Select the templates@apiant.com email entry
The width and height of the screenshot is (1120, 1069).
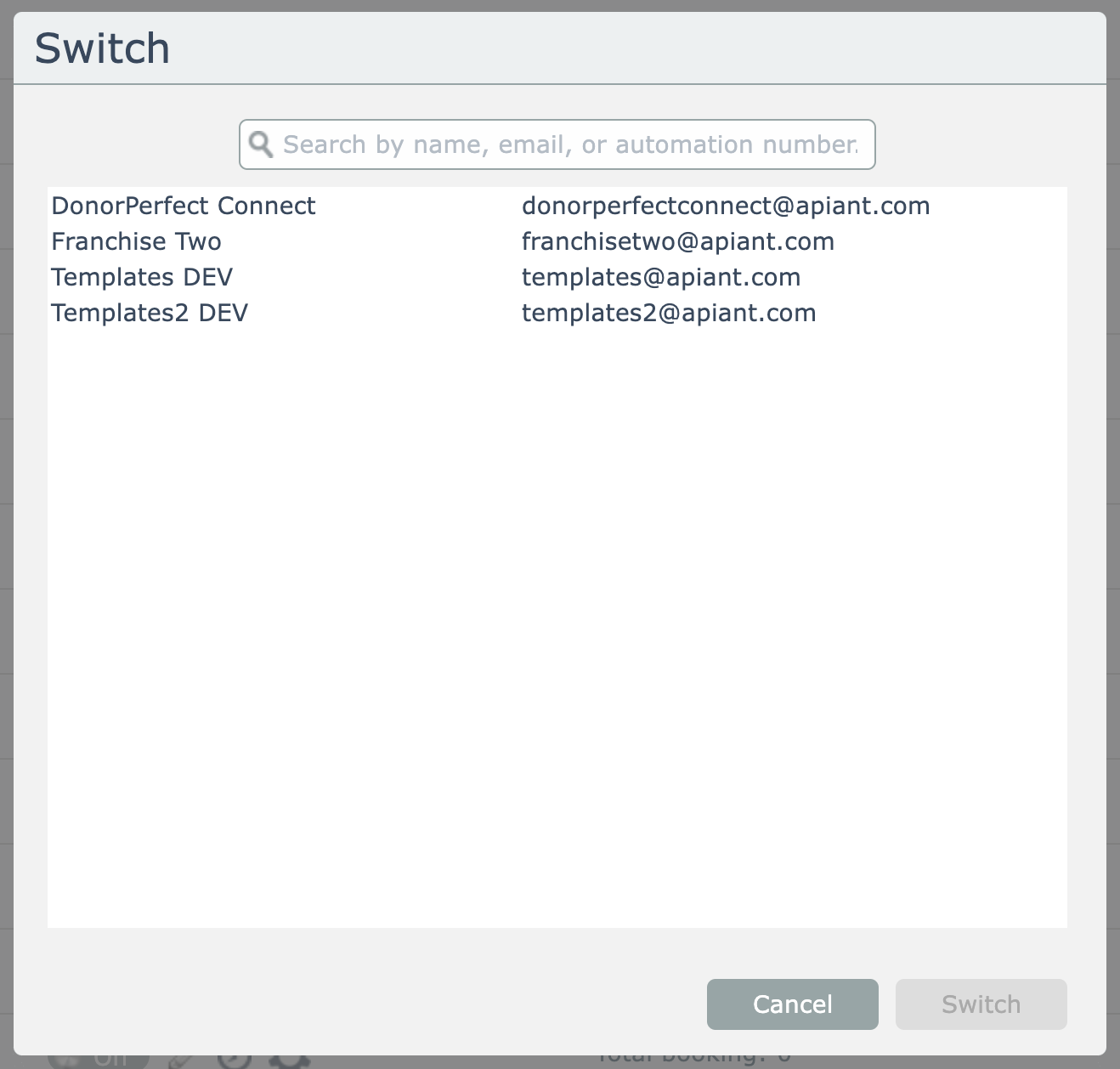point(660,277)
